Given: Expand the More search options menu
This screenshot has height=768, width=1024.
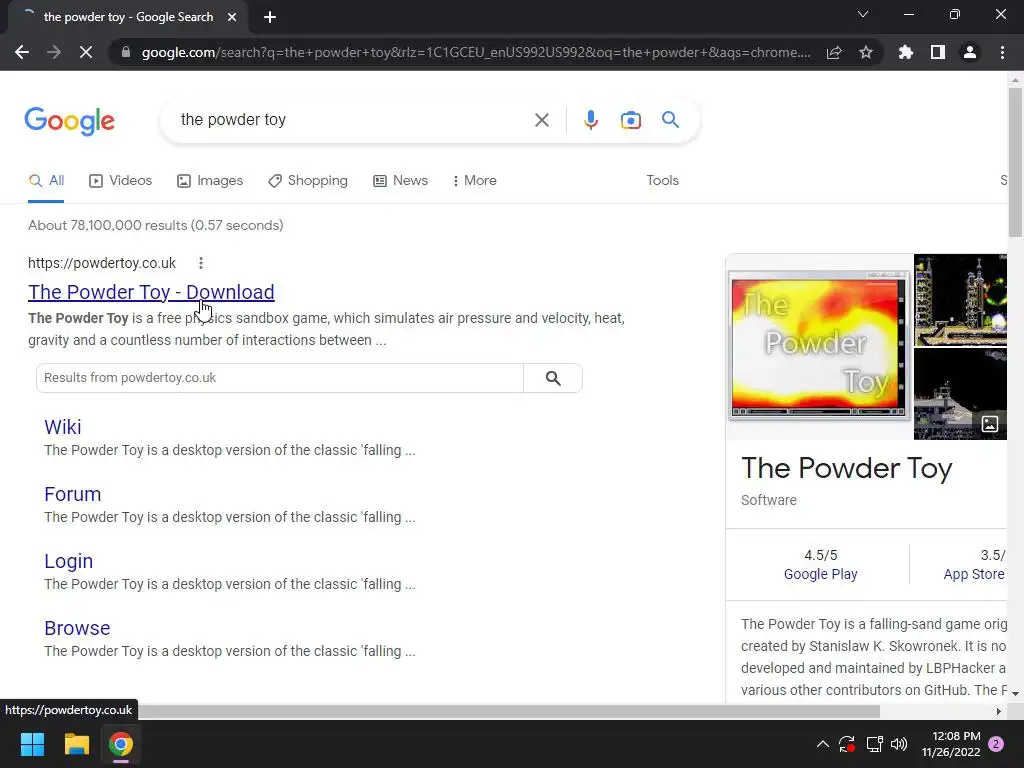Looking at the screenshot, I should coord(475,181).
